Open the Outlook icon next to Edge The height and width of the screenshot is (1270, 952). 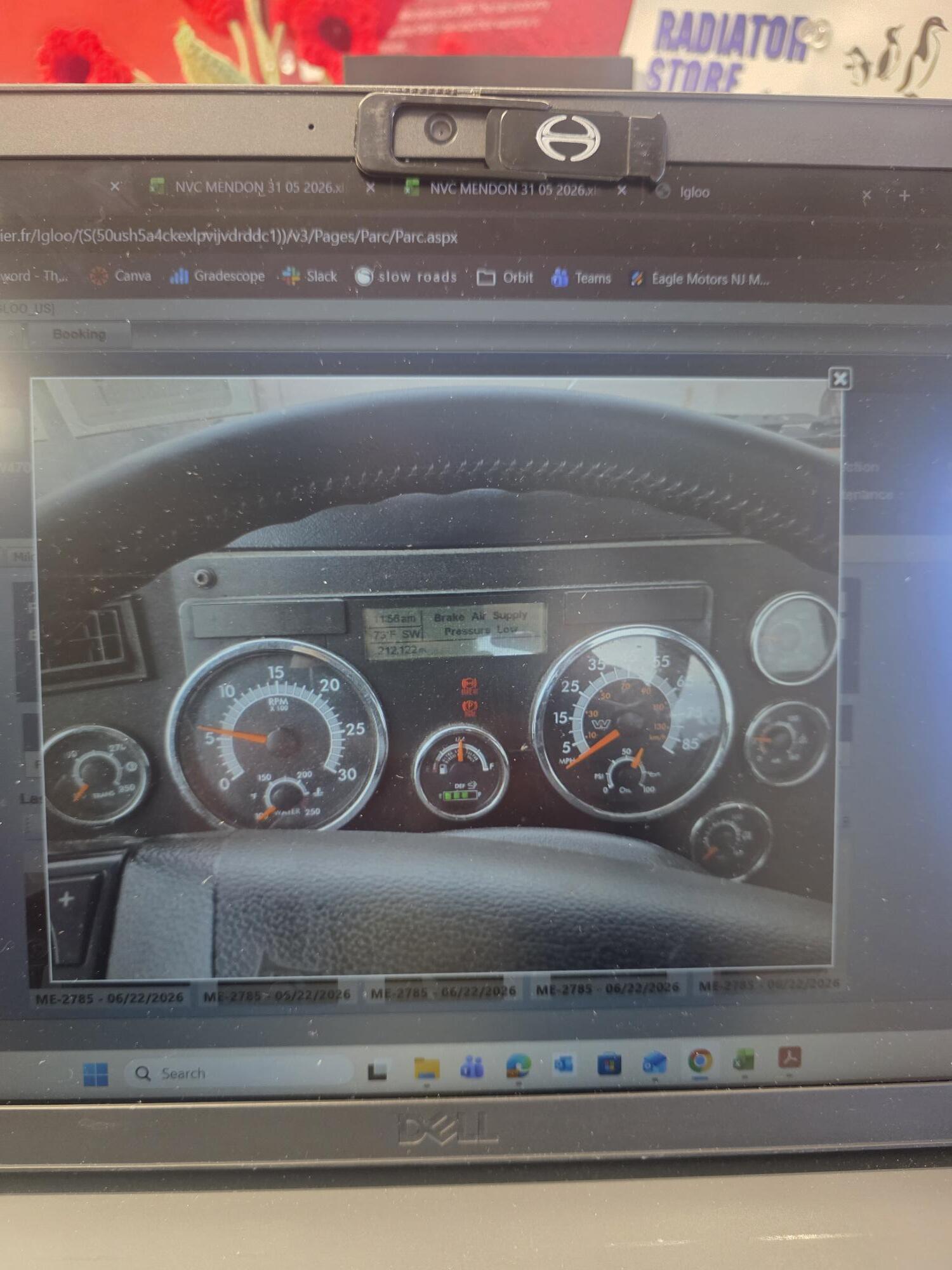pyautogui.click(x=564, y=1065)
